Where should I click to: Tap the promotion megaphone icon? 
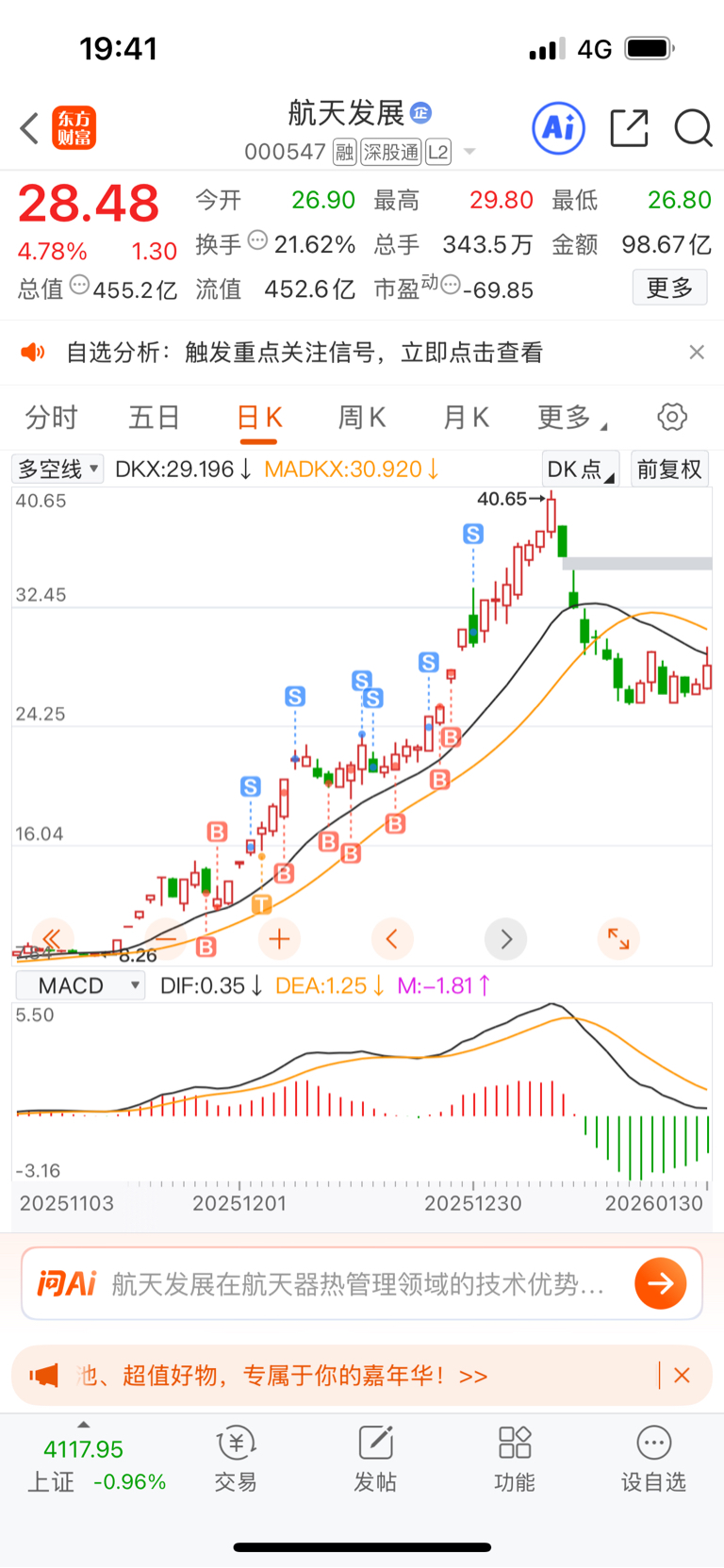[43, 1376]
